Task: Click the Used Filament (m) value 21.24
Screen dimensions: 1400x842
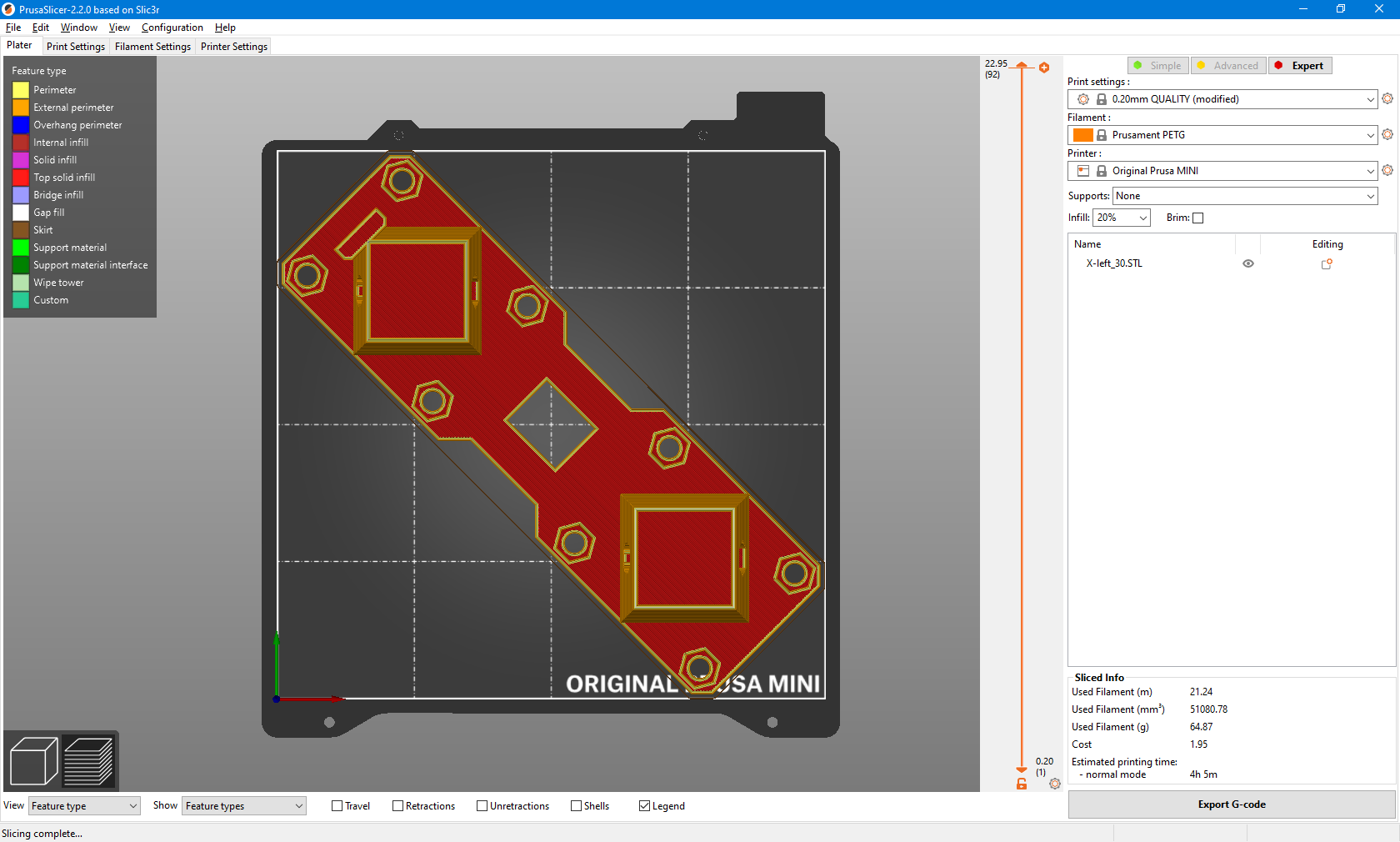Action: (1201, 692)
